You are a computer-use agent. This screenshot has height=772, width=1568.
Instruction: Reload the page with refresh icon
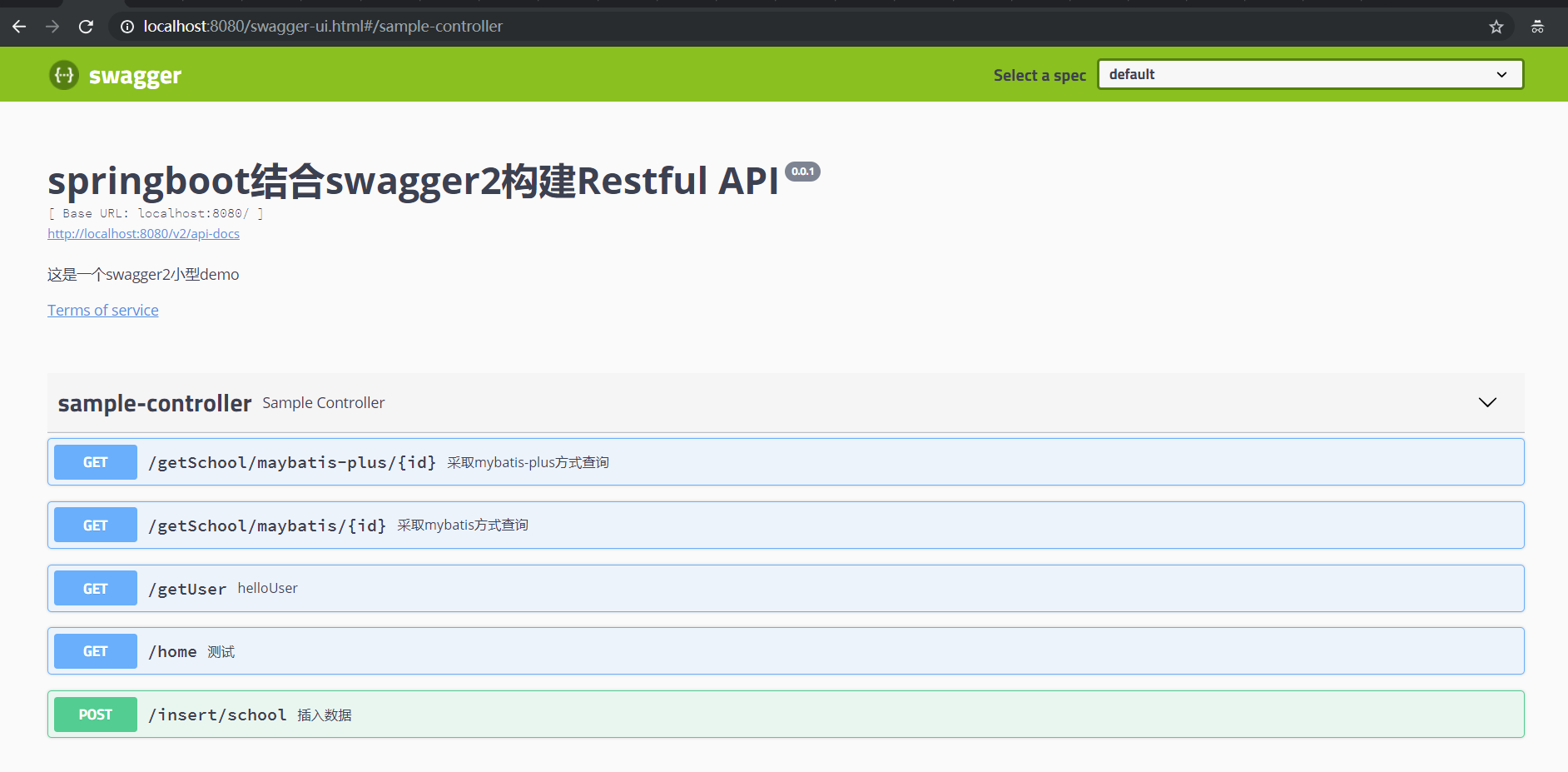coord(86,27)
